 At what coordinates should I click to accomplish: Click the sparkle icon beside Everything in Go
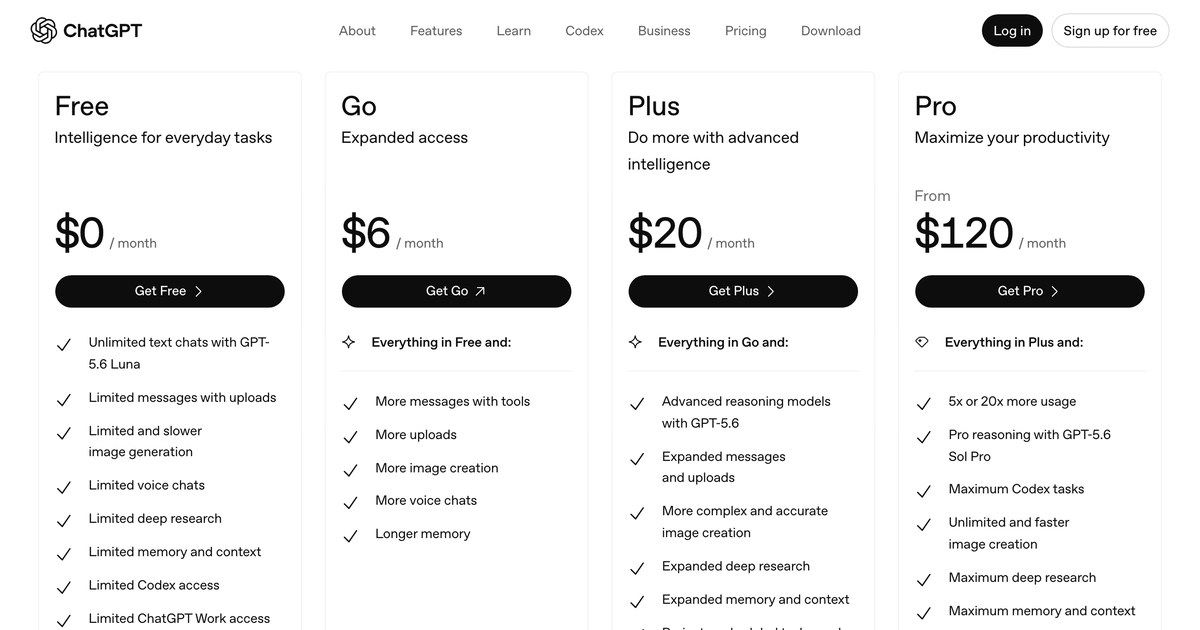coord(635,342)
